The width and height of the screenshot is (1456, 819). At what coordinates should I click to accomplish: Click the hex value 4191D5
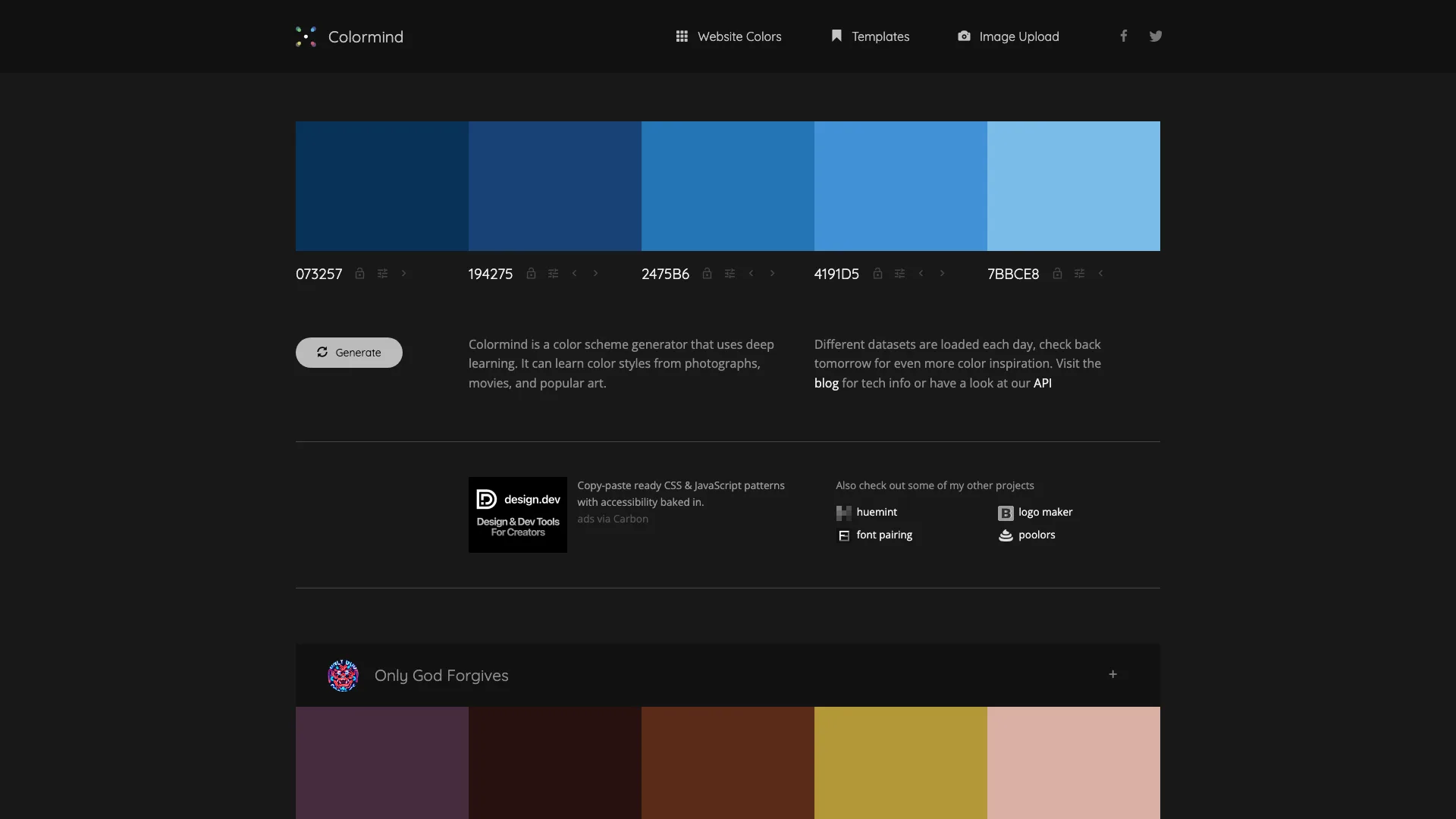pos(836,274)
